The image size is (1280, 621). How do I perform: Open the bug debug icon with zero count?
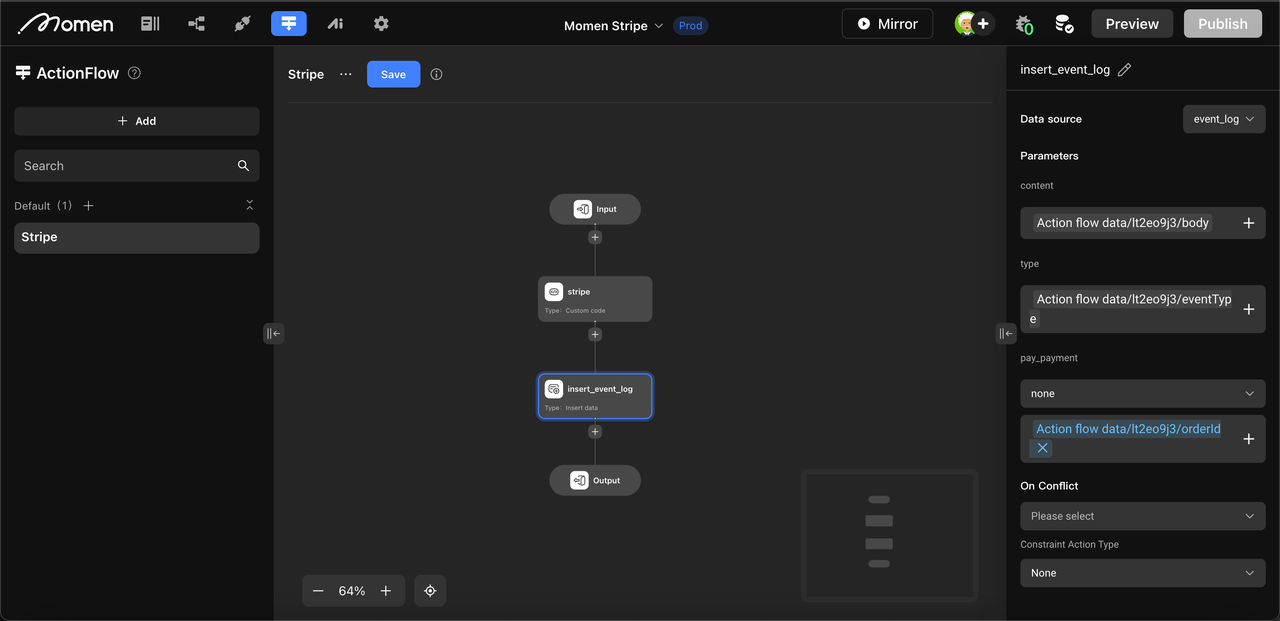click(x=1023, y=24)
